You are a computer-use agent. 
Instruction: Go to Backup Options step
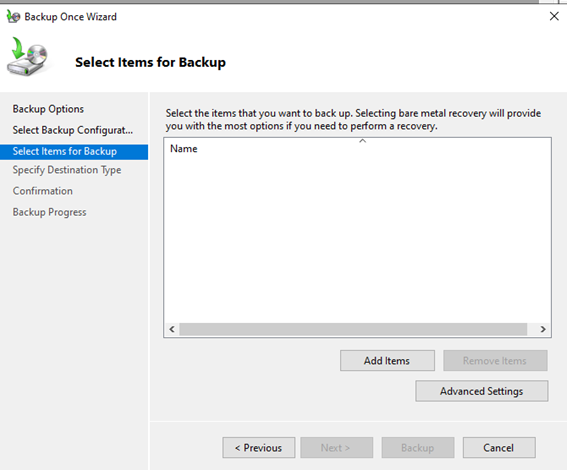48,109
